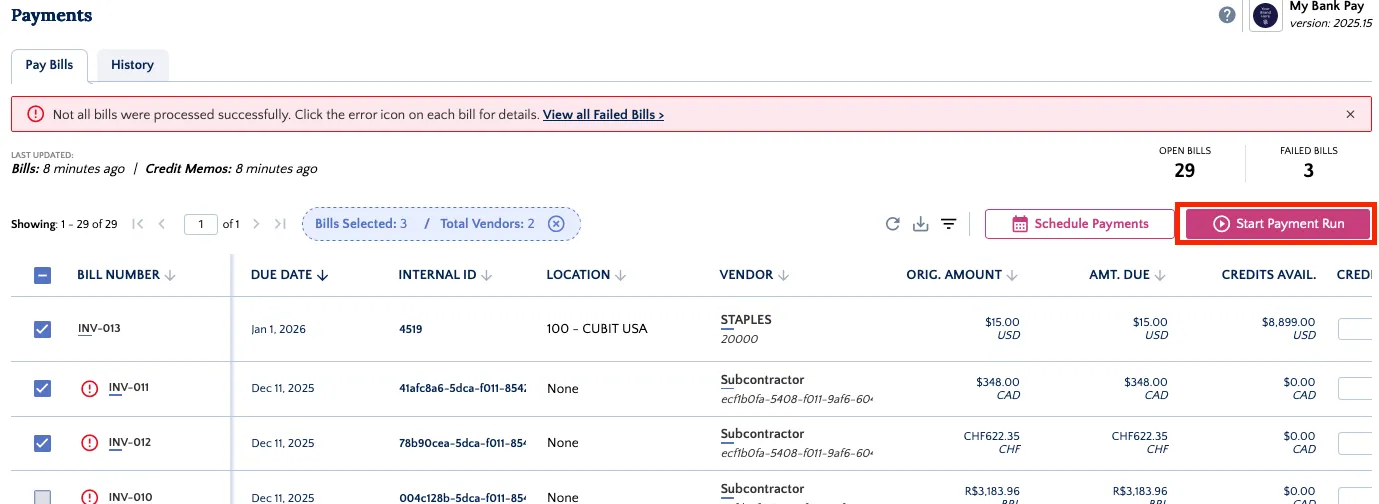1379x504 pixels.
Task: Open the INV-013 bill link
Action: (x=99, y=328)
